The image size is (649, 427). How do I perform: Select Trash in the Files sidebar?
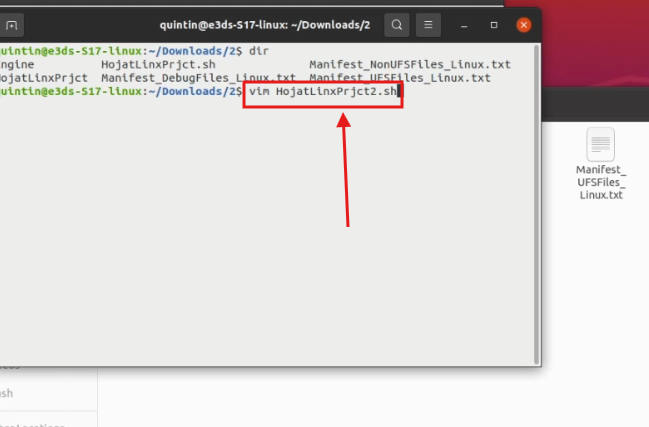(x=8, y=393)
